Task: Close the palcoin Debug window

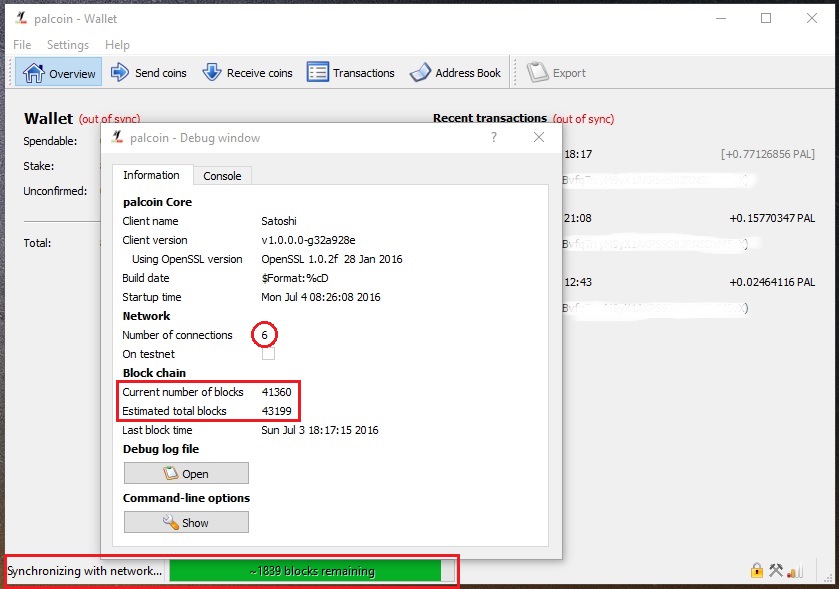Action: [x=539, y=138]
